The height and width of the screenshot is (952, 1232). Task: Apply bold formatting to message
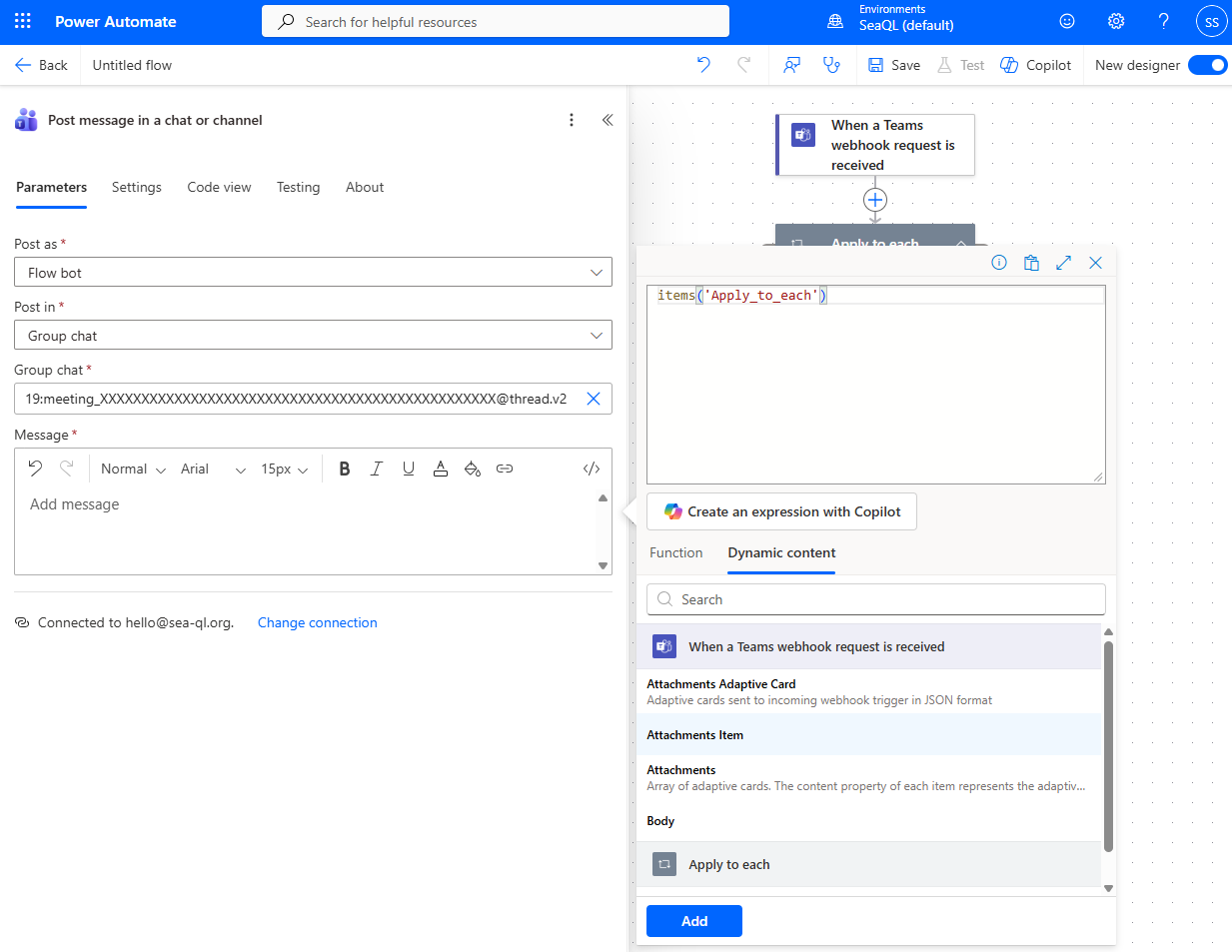[x=345, y=469]
